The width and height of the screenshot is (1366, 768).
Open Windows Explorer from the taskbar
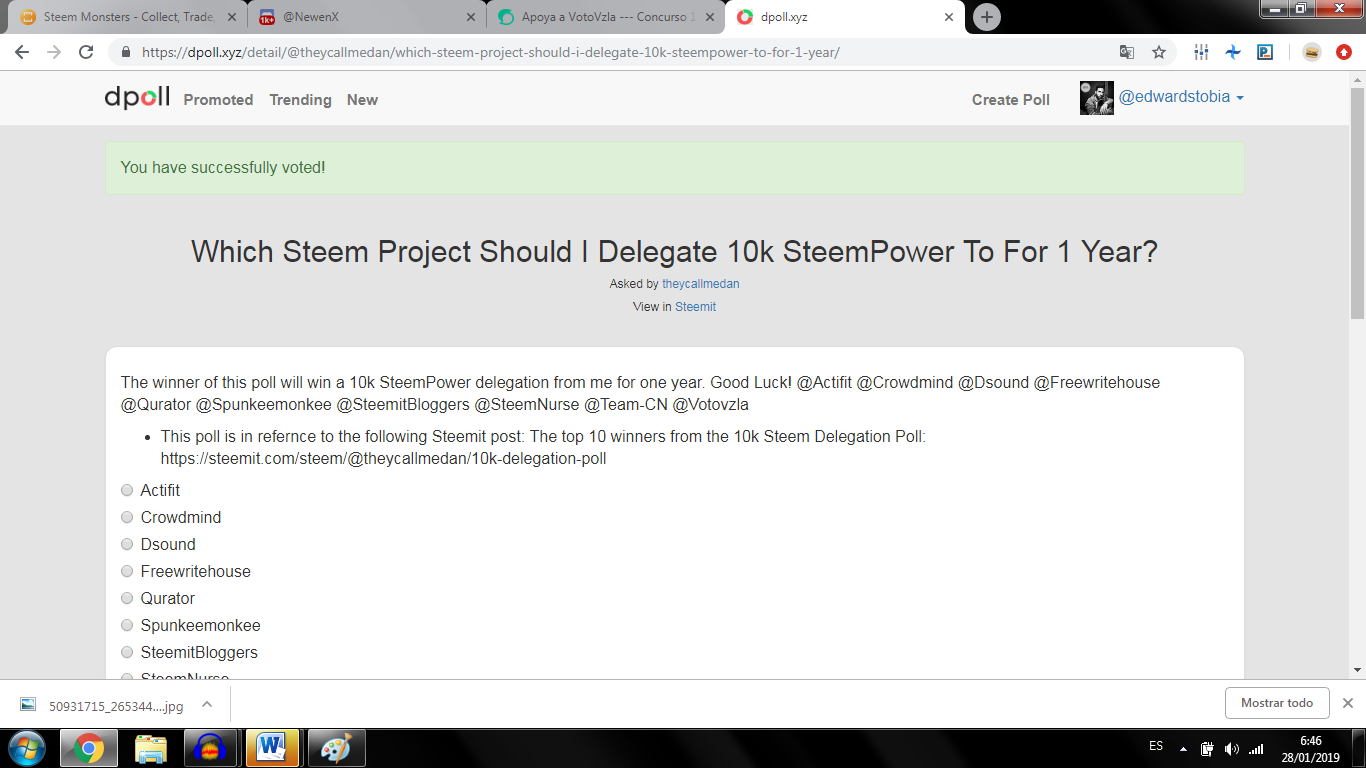(150, 748)
